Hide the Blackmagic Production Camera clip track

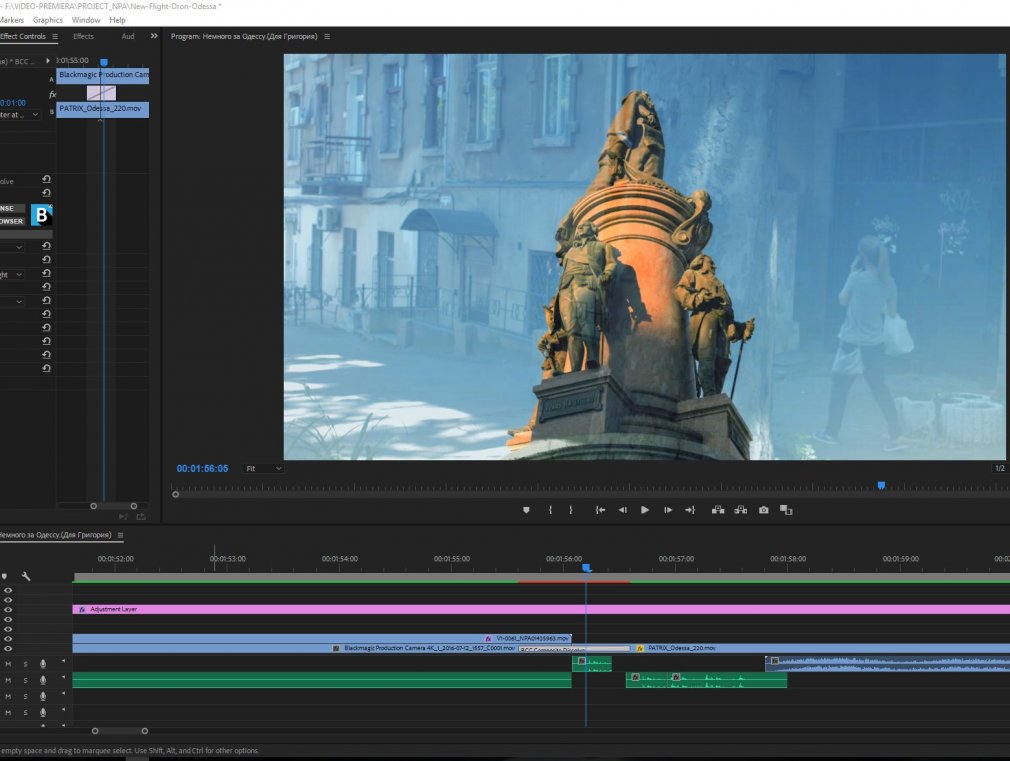point(8,648)
